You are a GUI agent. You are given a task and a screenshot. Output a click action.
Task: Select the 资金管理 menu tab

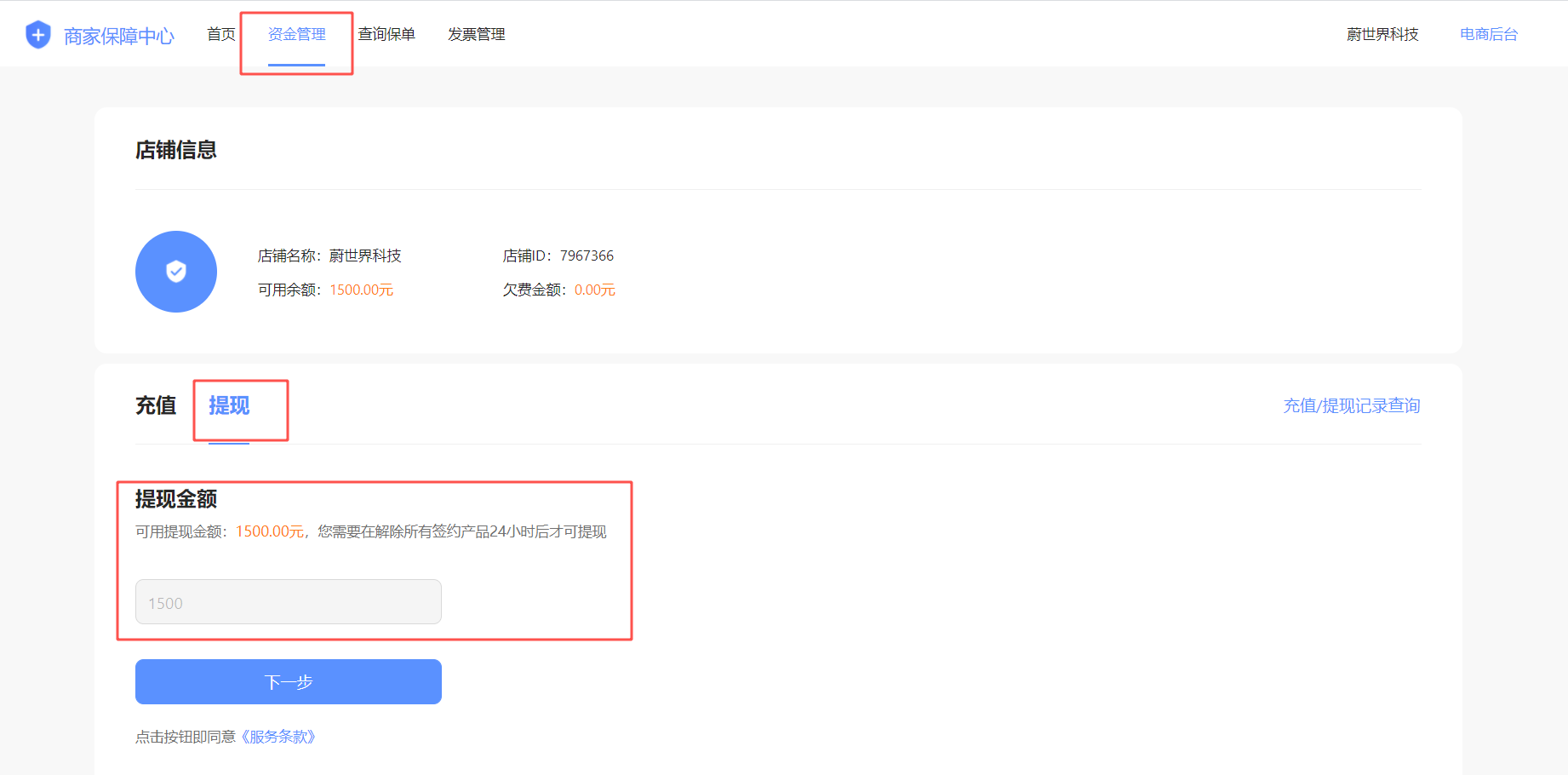point(297,34)
